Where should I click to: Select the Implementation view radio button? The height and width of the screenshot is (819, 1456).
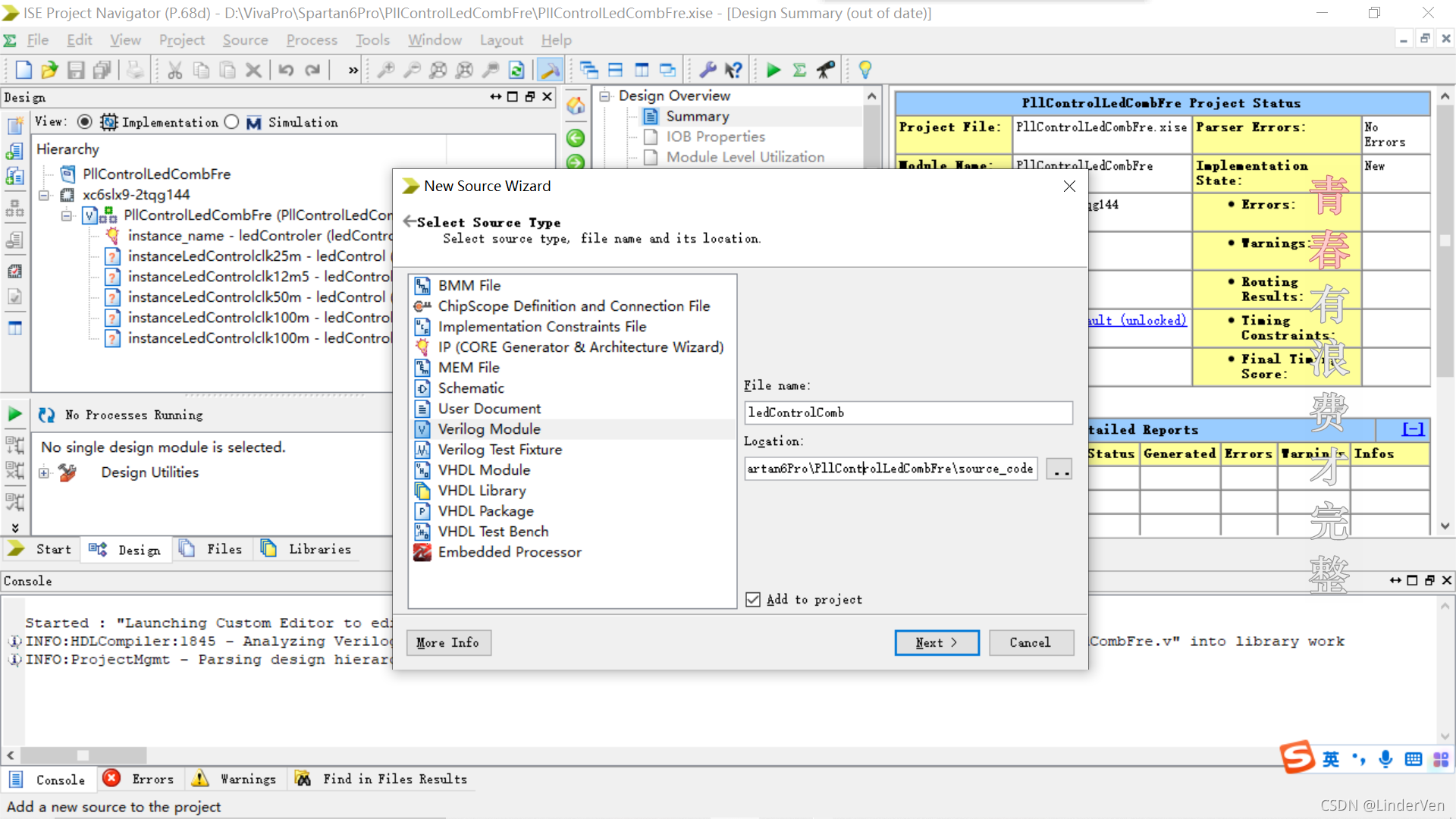85,122
